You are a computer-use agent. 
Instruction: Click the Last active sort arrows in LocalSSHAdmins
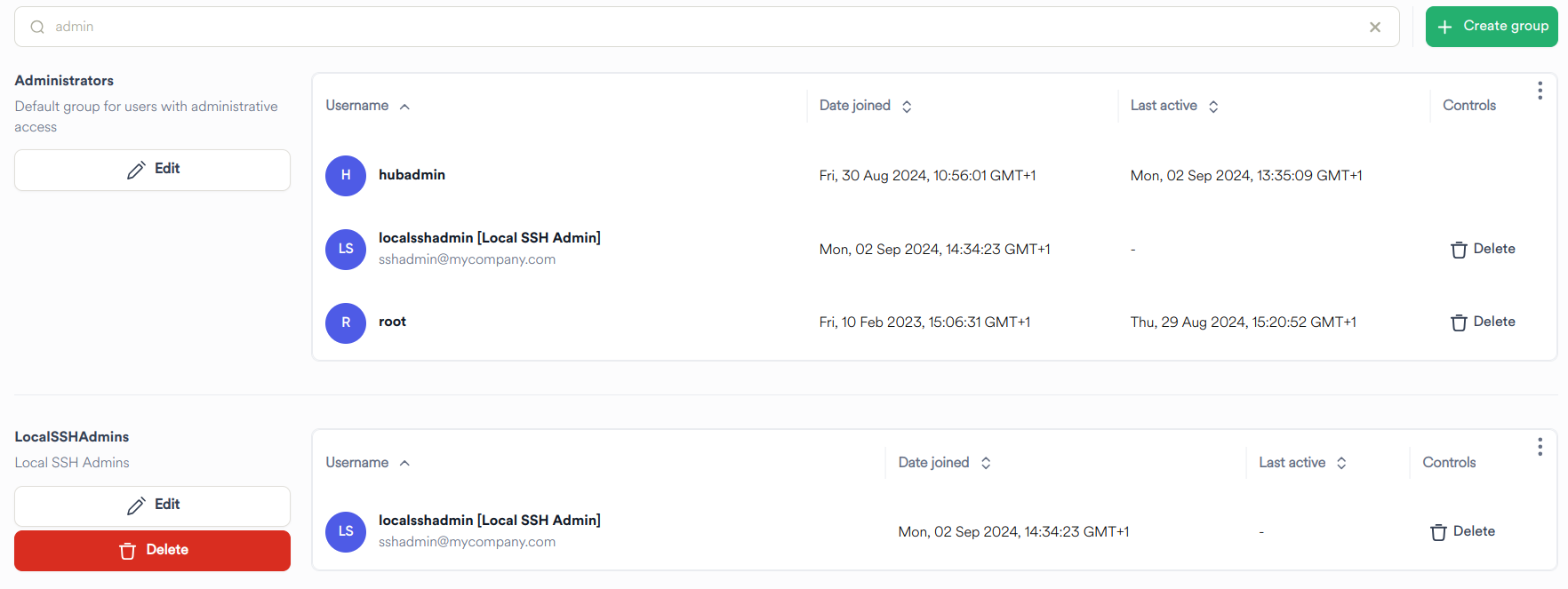[1343, 462]
